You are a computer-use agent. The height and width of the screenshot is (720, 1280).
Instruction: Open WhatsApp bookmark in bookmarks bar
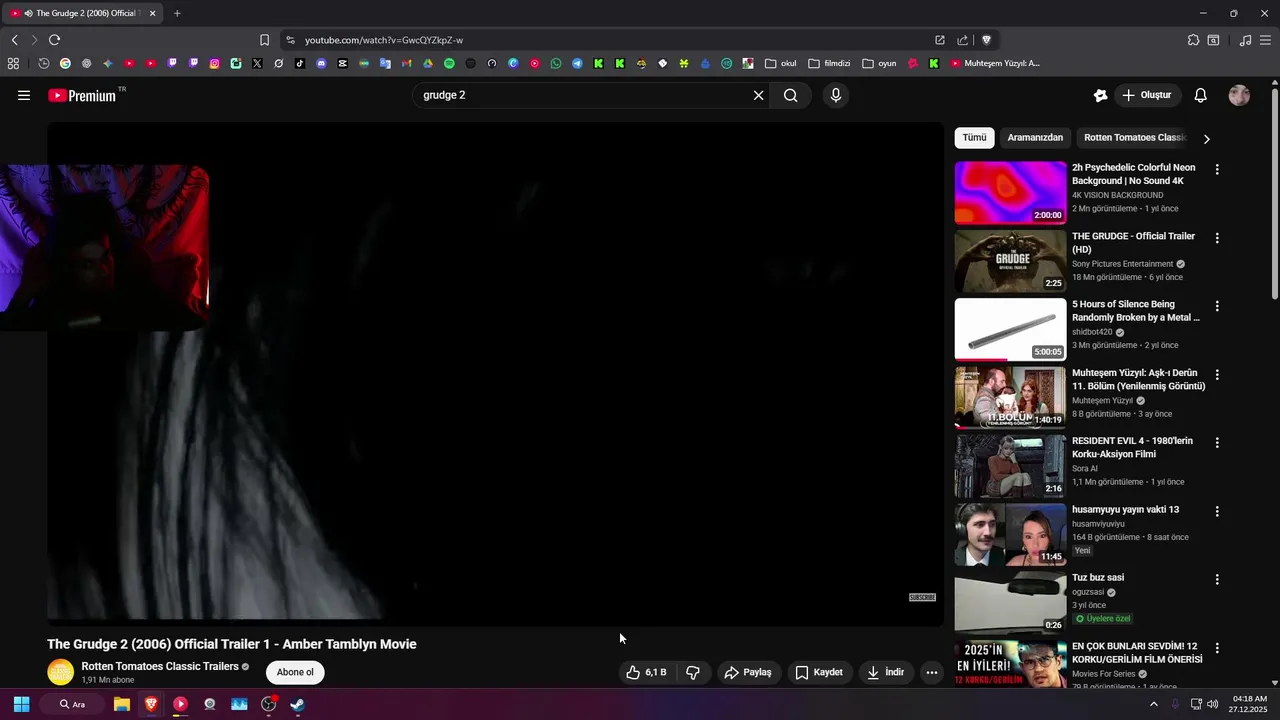pos(556,63)
